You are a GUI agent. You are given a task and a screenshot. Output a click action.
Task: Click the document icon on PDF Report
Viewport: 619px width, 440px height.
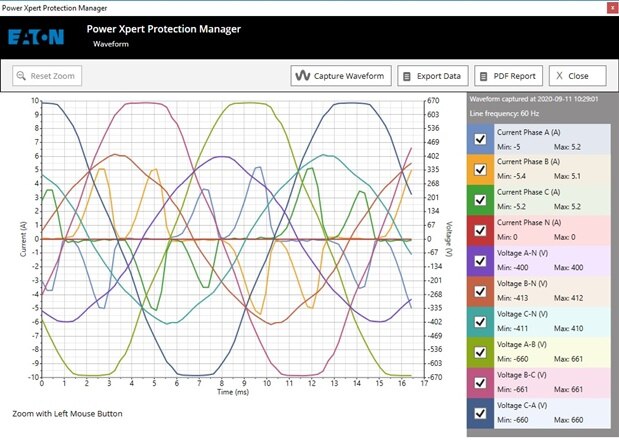point(483,76)
